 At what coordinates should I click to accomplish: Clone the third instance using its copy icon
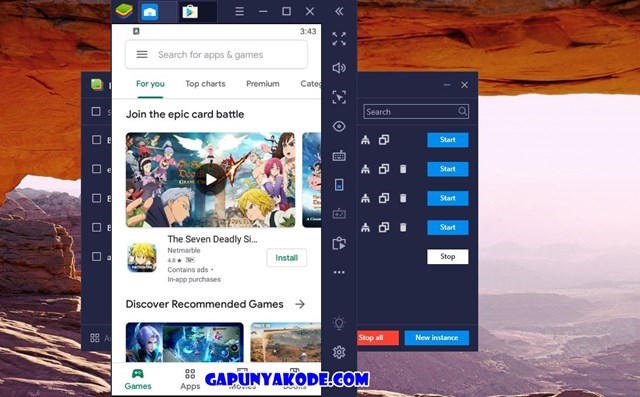pos(384,198)
